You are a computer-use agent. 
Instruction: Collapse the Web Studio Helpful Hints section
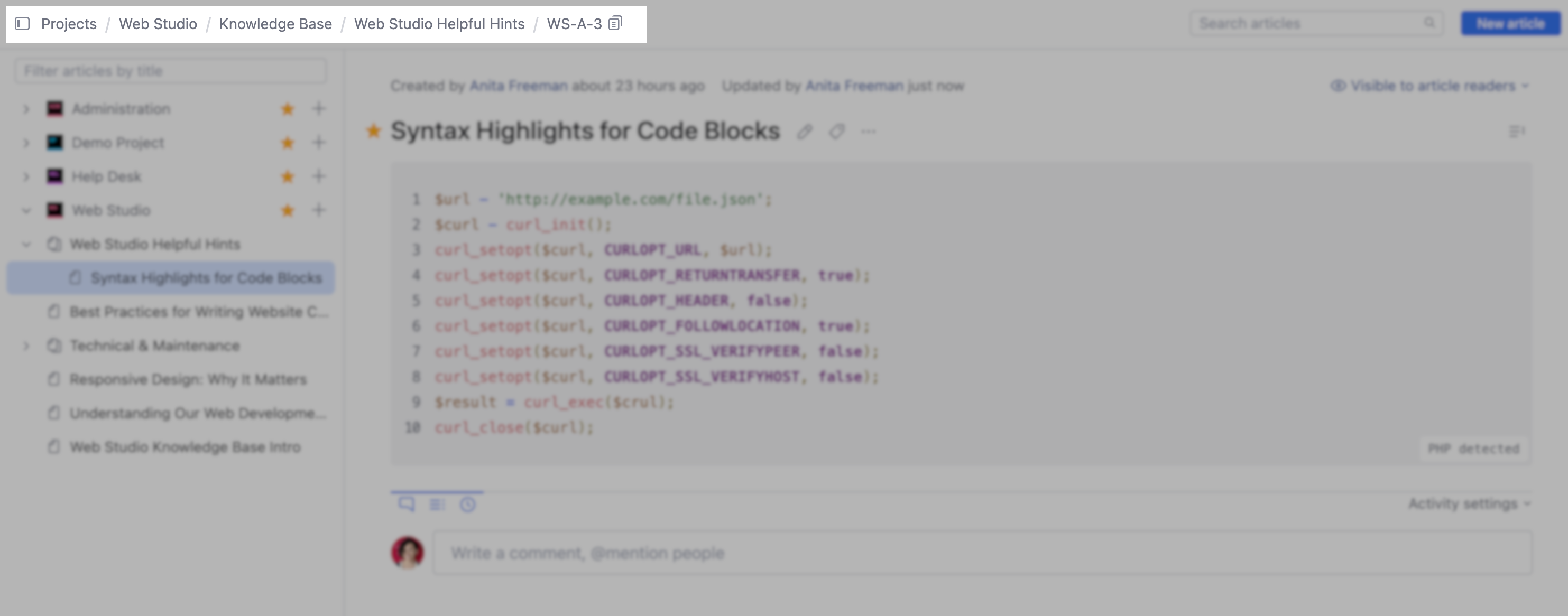pos(25,245)
